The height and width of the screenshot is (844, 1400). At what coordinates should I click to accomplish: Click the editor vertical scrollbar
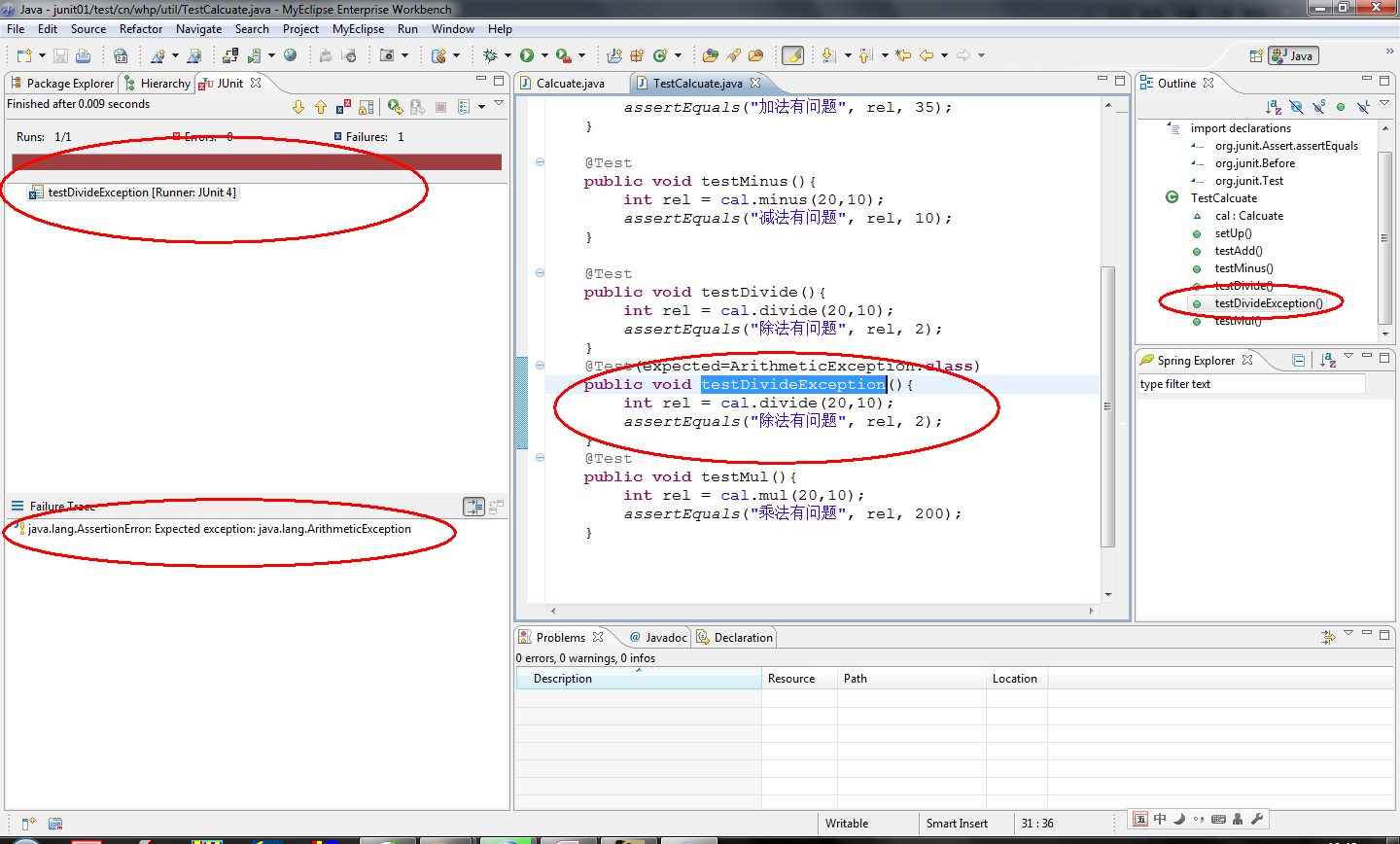coord(1107,406)
